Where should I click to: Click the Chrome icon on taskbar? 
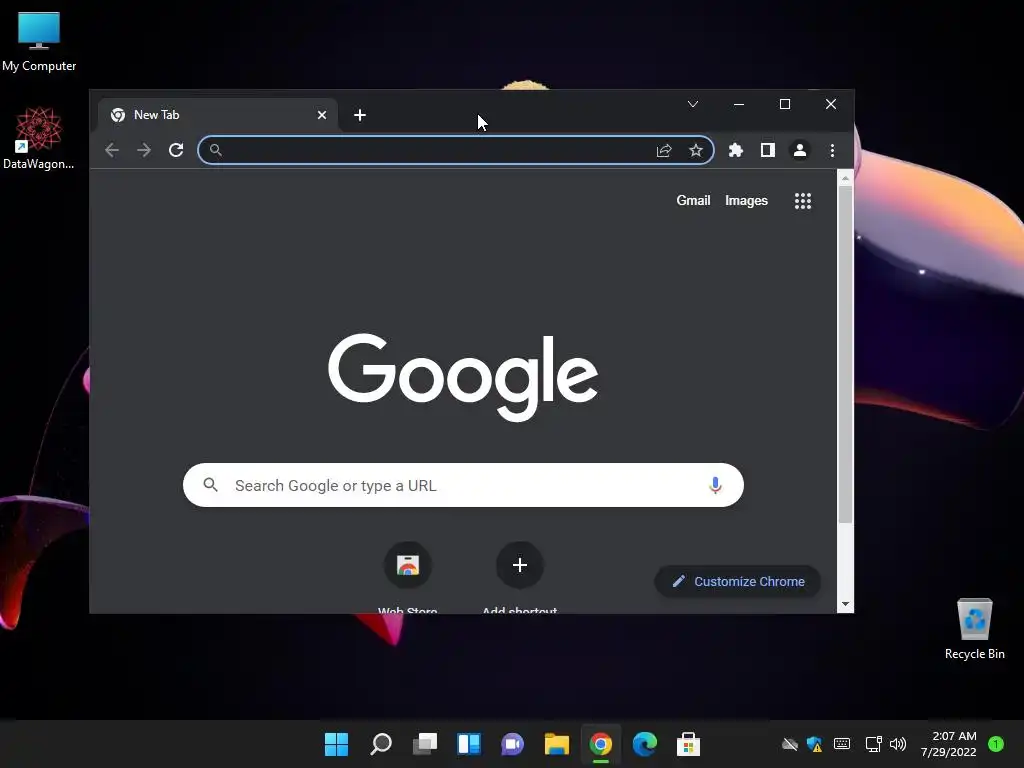tap(601, 744)
